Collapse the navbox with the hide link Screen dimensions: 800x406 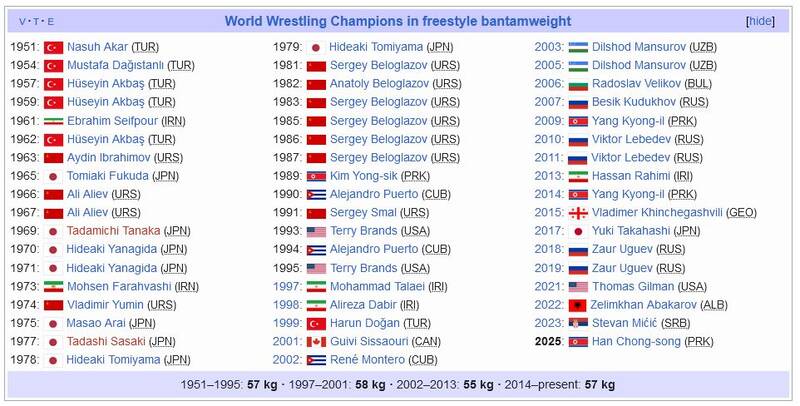tap(760, 20)
